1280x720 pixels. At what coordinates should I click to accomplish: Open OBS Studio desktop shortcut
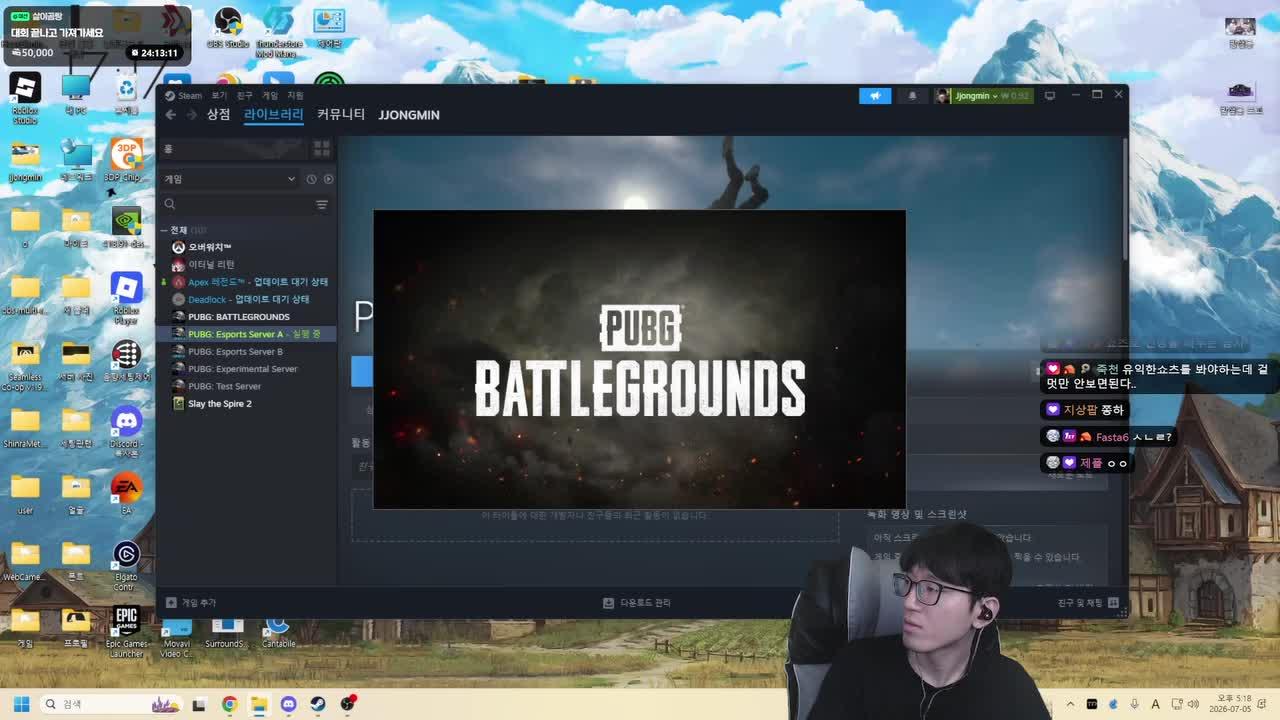228,28
